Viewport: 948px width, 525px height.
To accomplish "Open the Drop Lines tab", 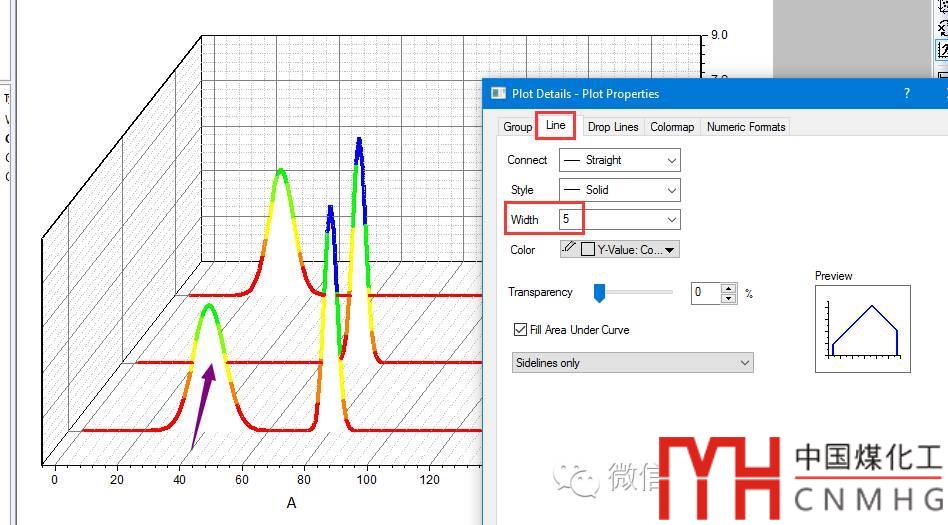I will click(x=612, y=127).
